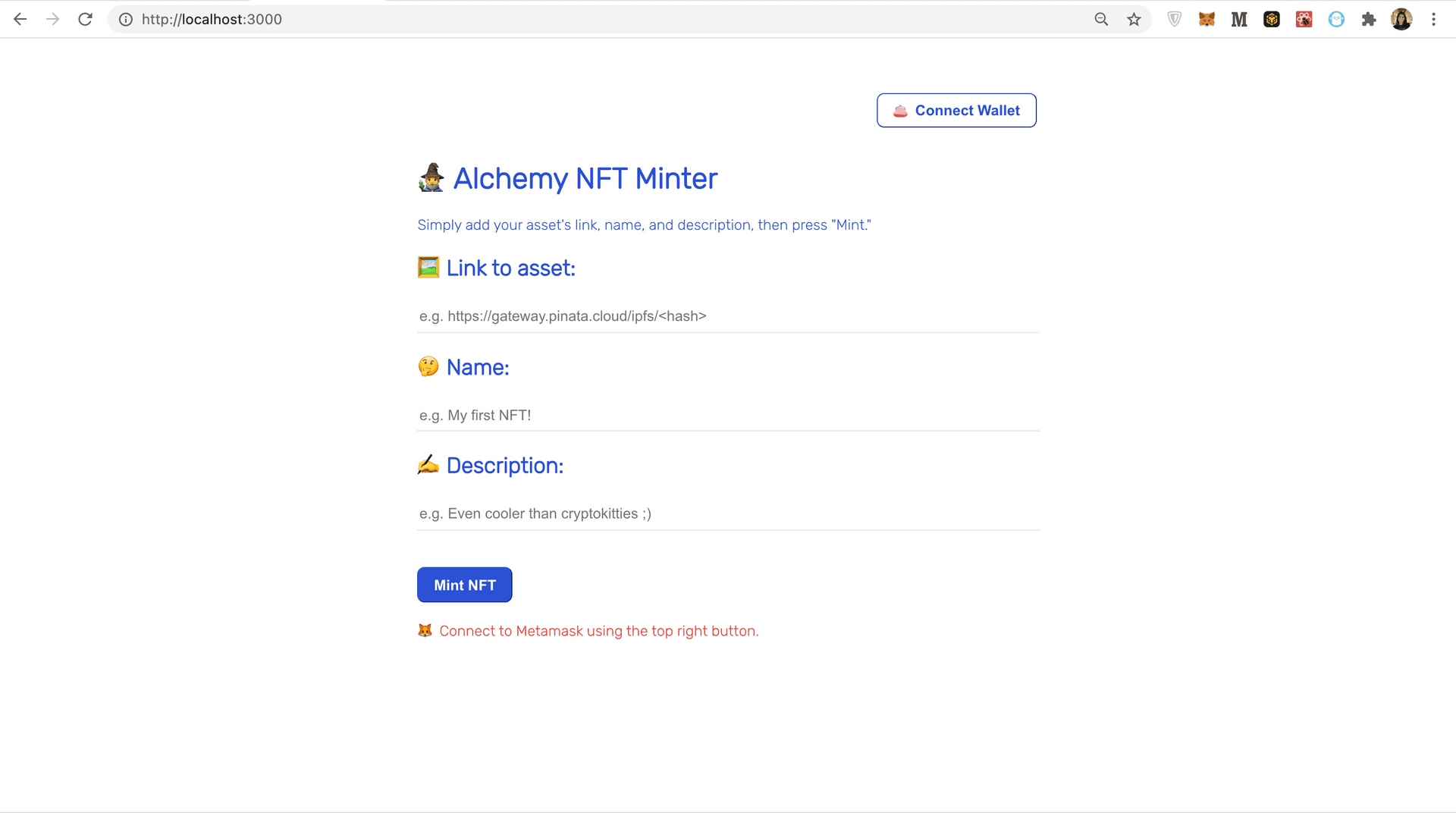Click the Chrome profile avatar
Image resolution: width=1456 pixels, height=813 pixels.
(1402, 19)
